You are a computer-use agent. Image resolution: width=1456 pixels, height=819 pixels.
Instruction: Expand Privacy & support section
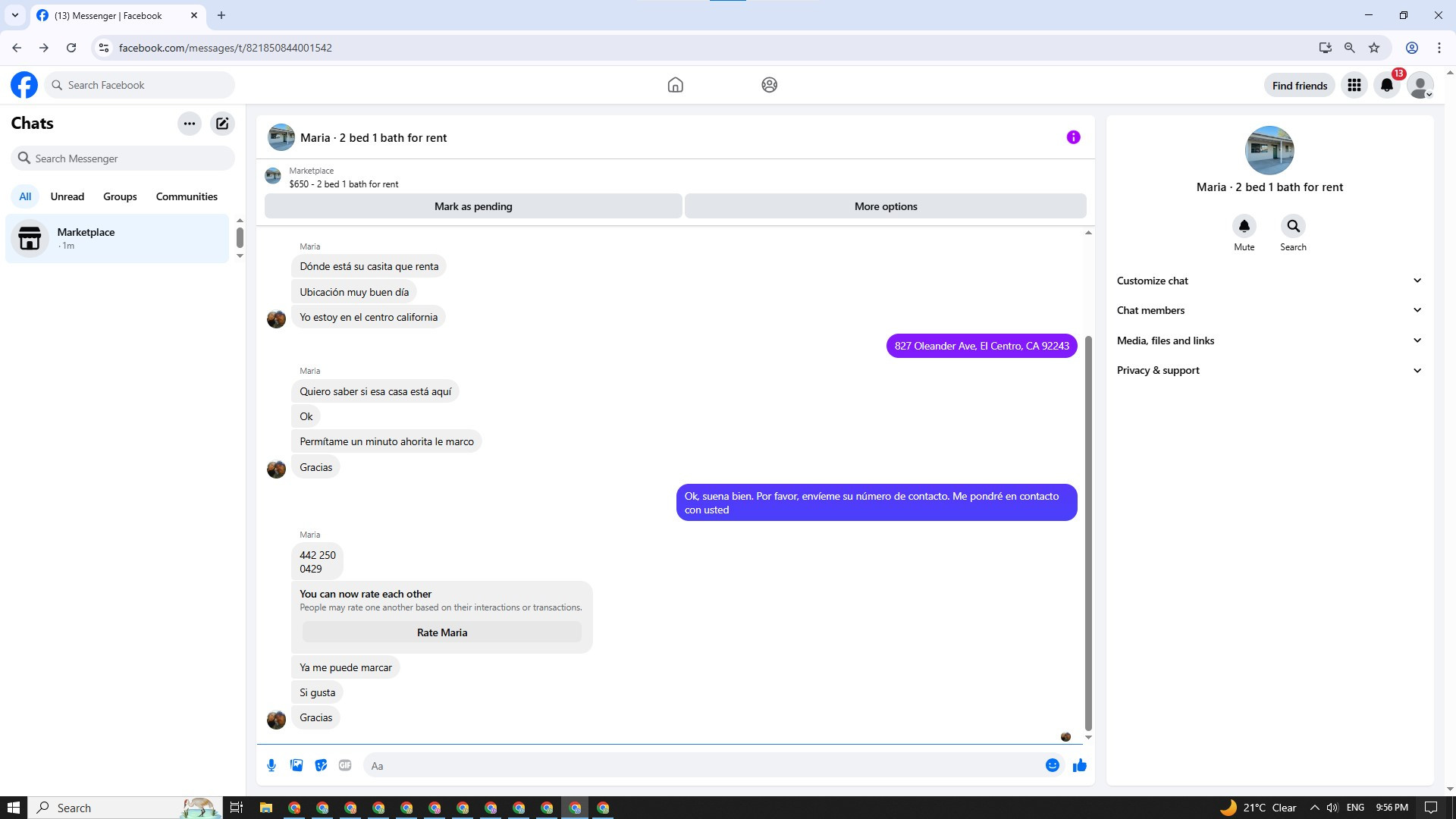1269,370
